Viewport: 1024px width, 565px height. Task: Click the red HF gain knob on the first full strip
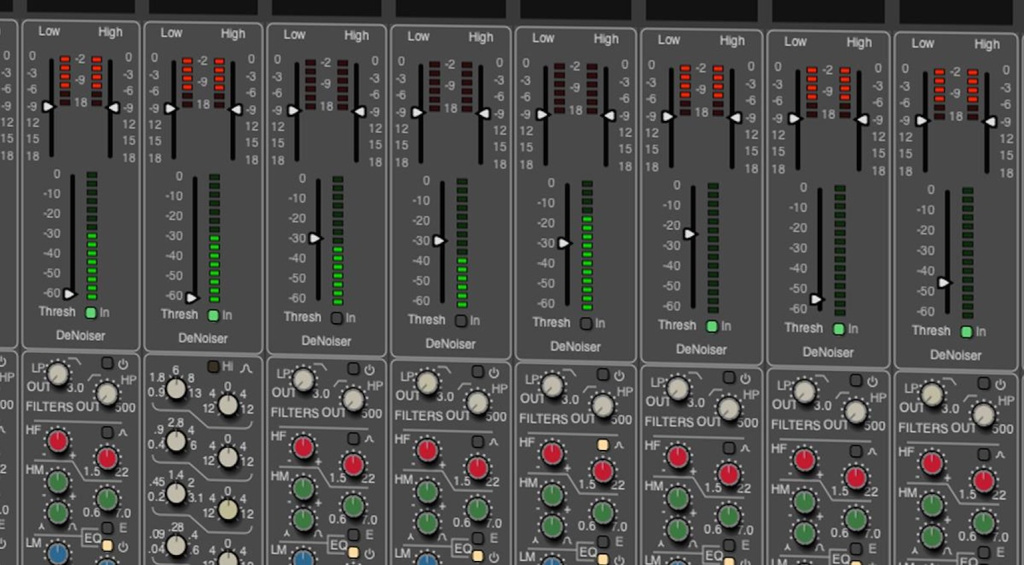57,440
